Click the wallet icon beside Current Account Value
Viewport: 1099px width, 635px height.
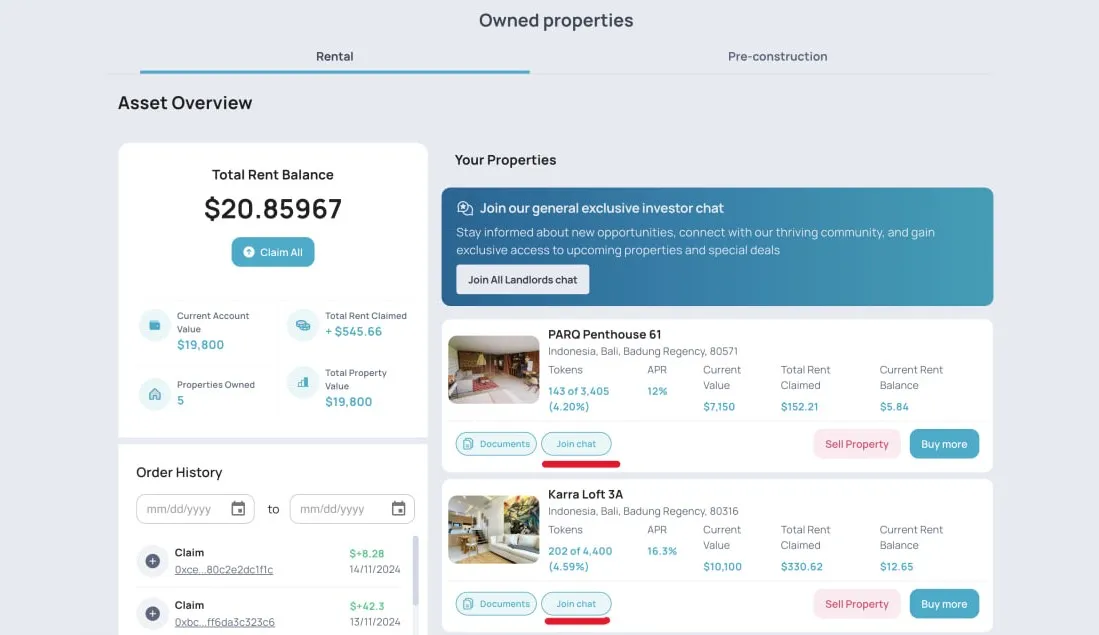pyautogui.click(x=155, y=325)
